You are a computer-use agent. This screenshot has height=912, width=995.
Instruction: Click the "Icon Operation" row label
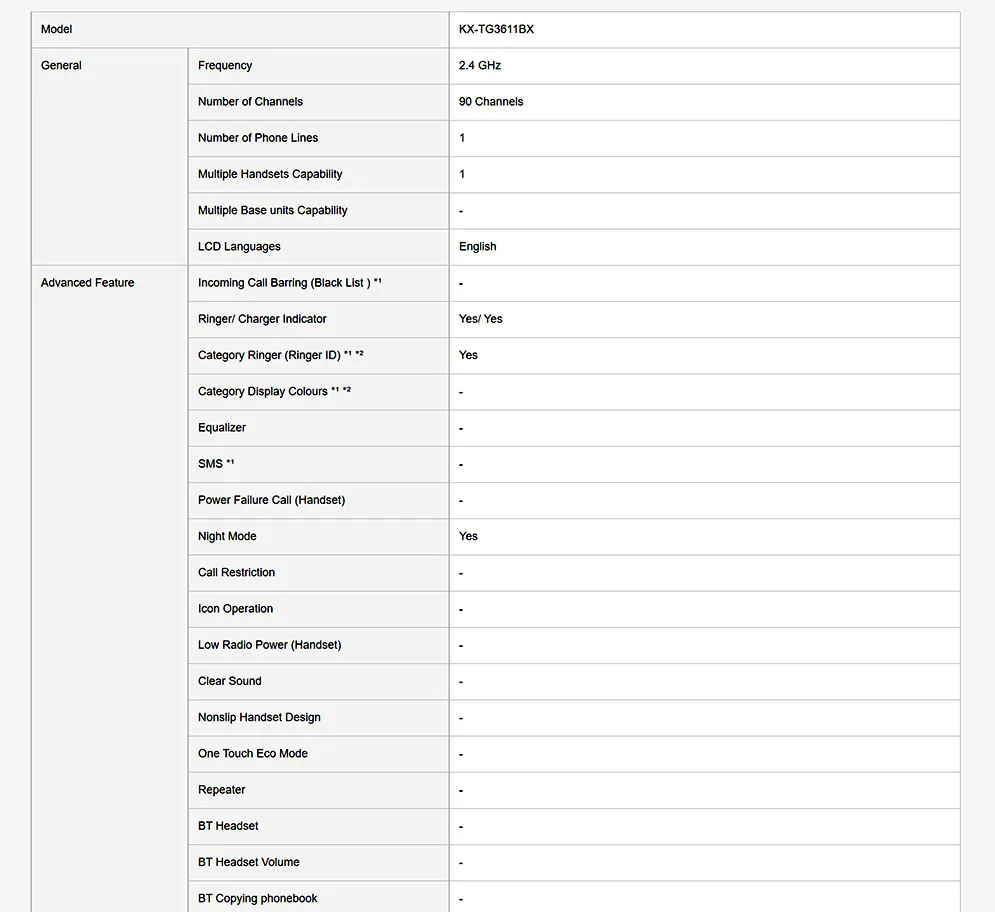coord(235,608)
